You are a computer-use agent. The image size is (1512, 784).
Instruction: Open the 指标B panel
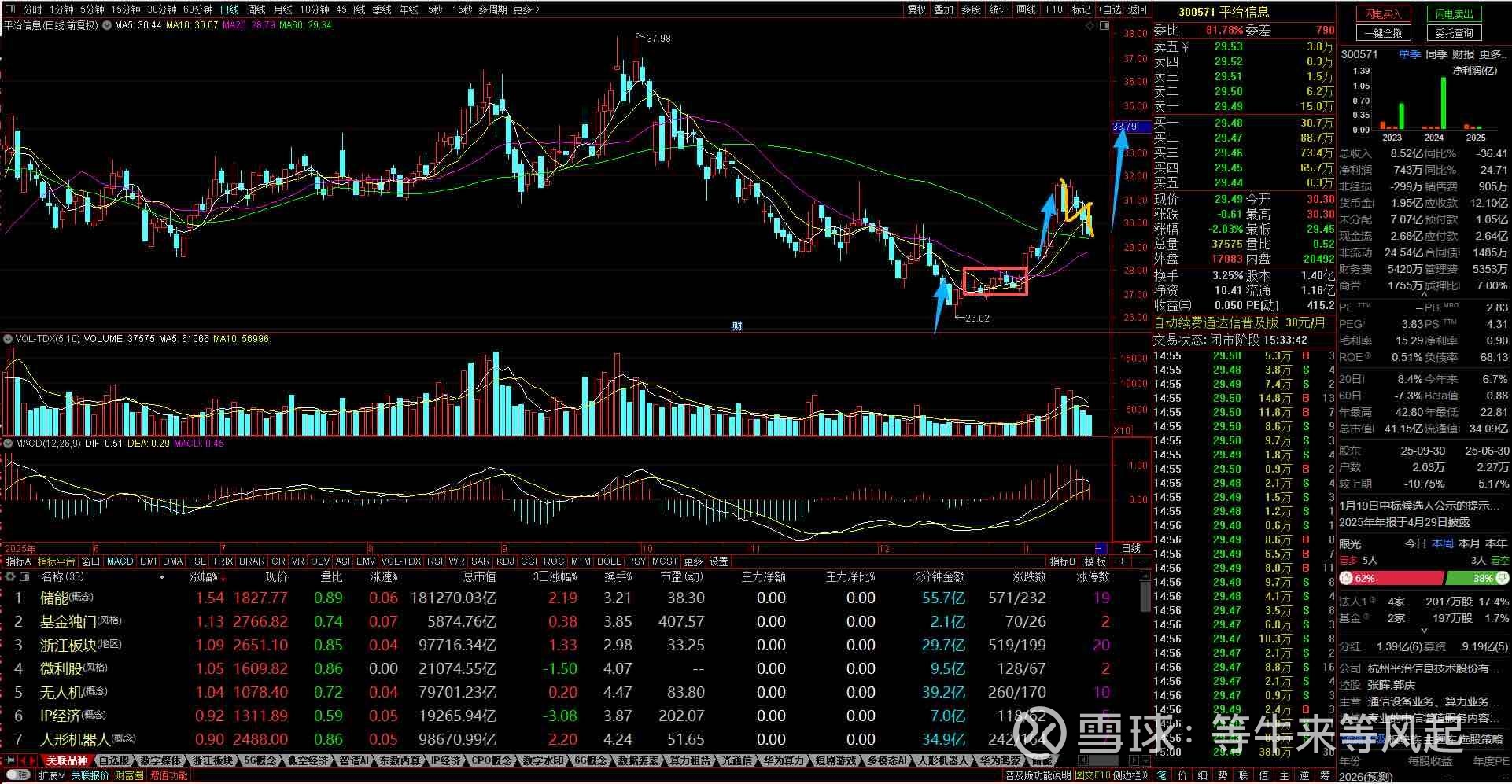coord(1063,561)
